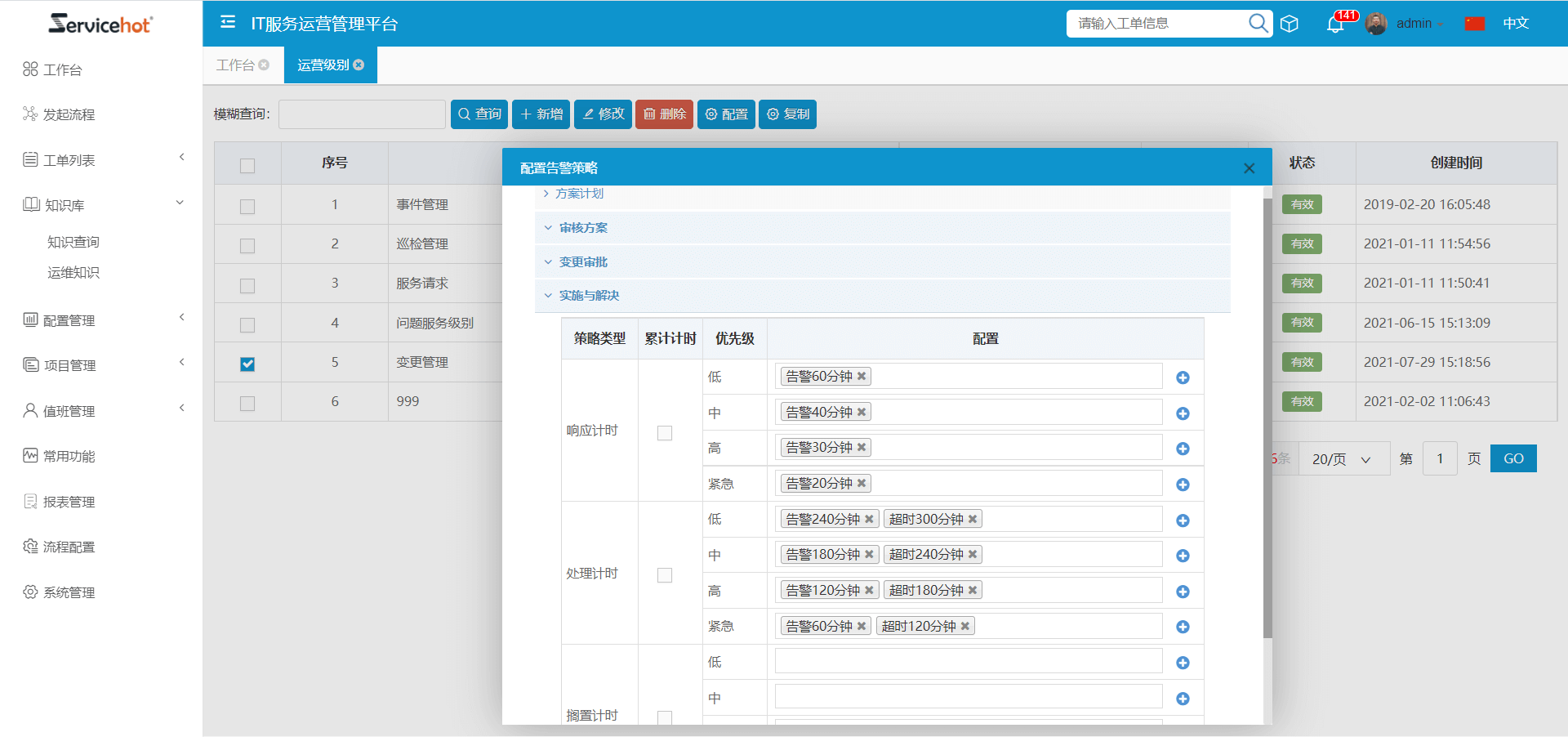This screenshot has height=737, width=1568.
Task: Click the red 删除 button
Action: tap(664, 114)
